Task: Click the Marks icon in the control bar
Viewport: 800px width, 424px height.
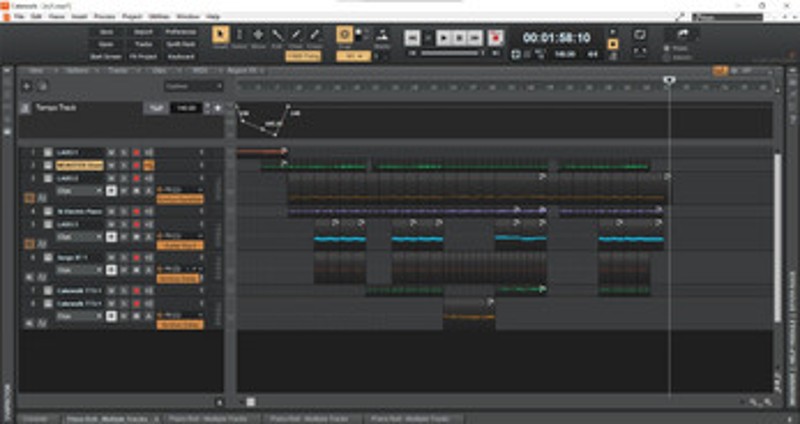Action: (x=382, y=35)
